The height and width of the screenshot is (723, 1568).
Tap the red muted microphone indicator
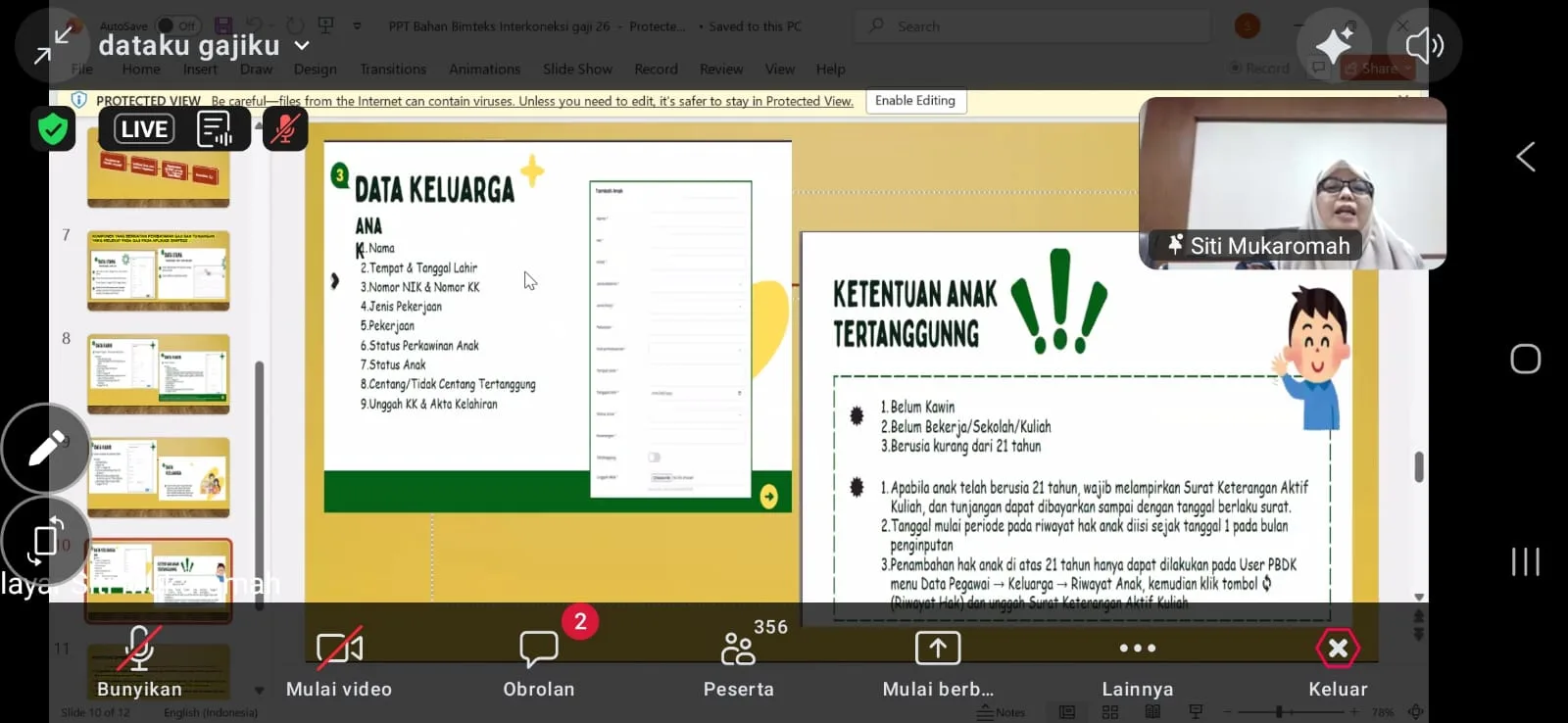click(x=284, y=128)
